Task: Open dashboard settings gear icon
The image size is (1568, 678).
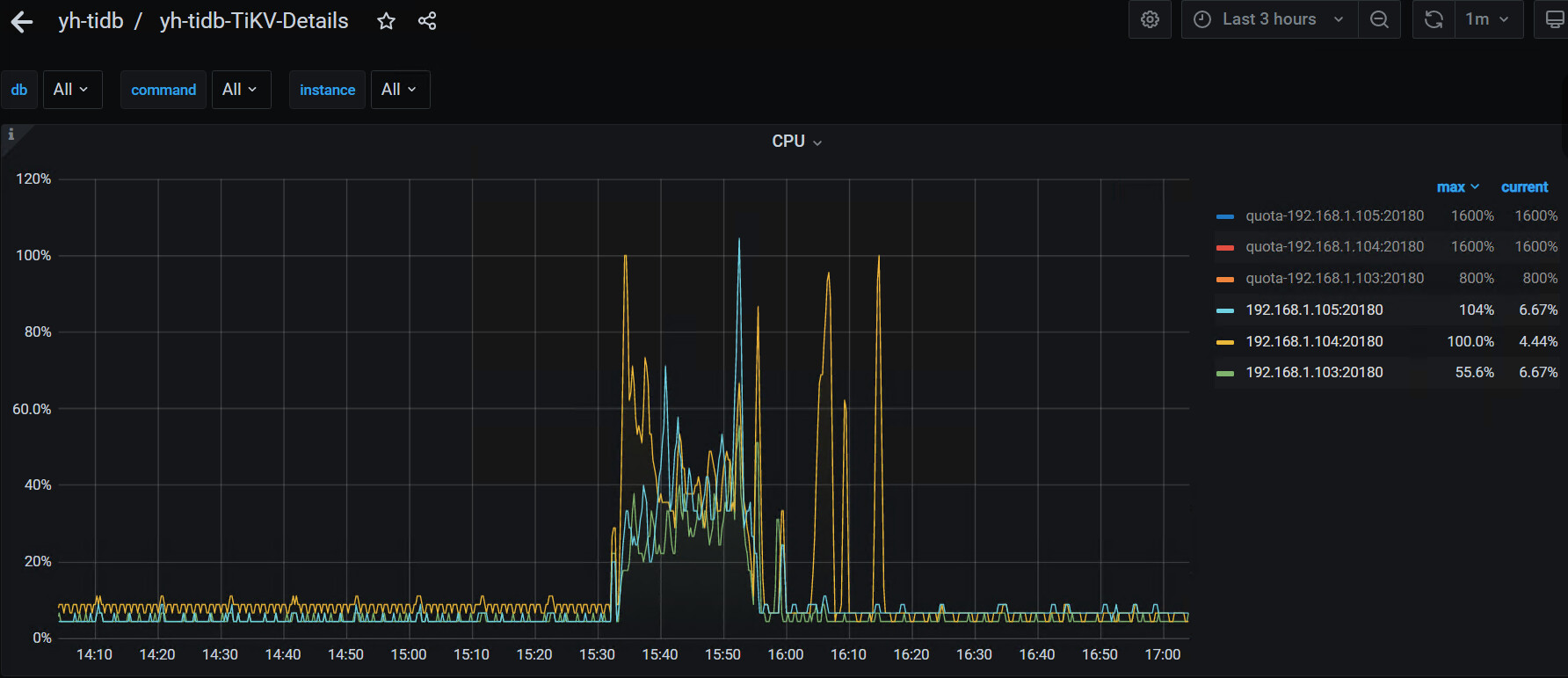Action: 1150,19
